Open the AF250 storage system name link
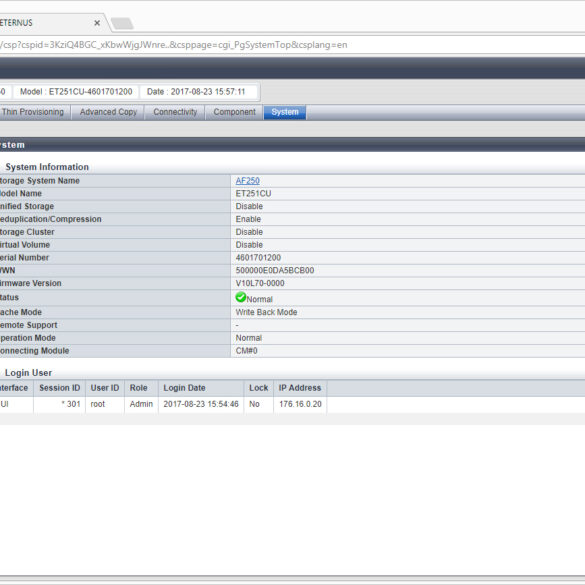Screen dimensions: 585x585 click(247, 181)
